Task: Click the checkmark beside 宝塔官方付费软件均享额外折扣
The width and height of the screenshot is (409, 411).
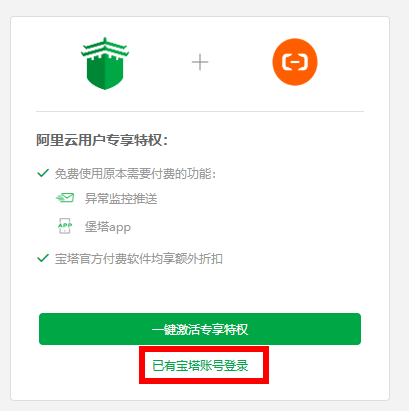Action: [x=43, y=258]
